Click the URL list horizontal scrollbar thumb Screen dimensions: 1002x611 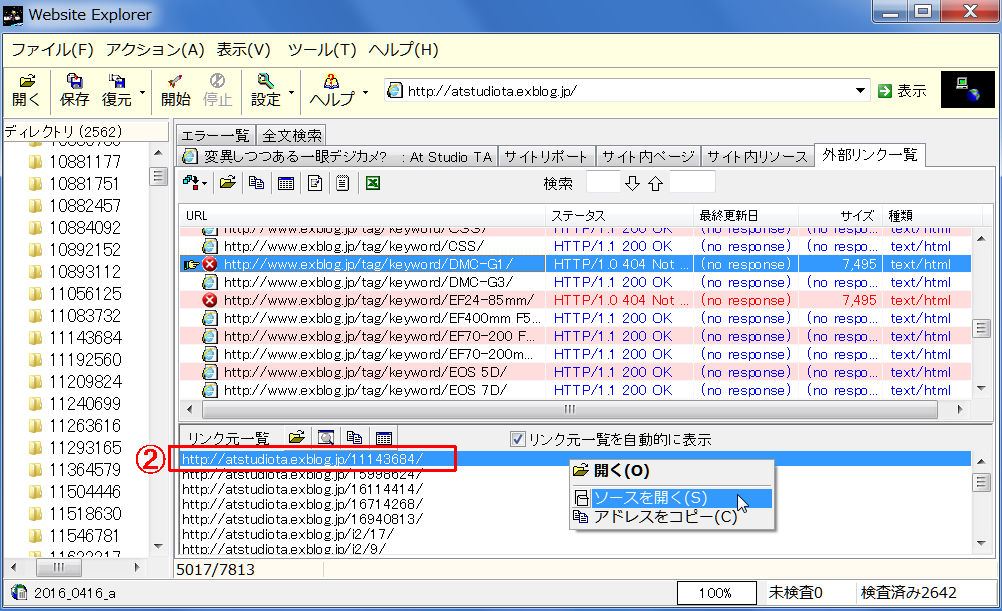[569, 409]
